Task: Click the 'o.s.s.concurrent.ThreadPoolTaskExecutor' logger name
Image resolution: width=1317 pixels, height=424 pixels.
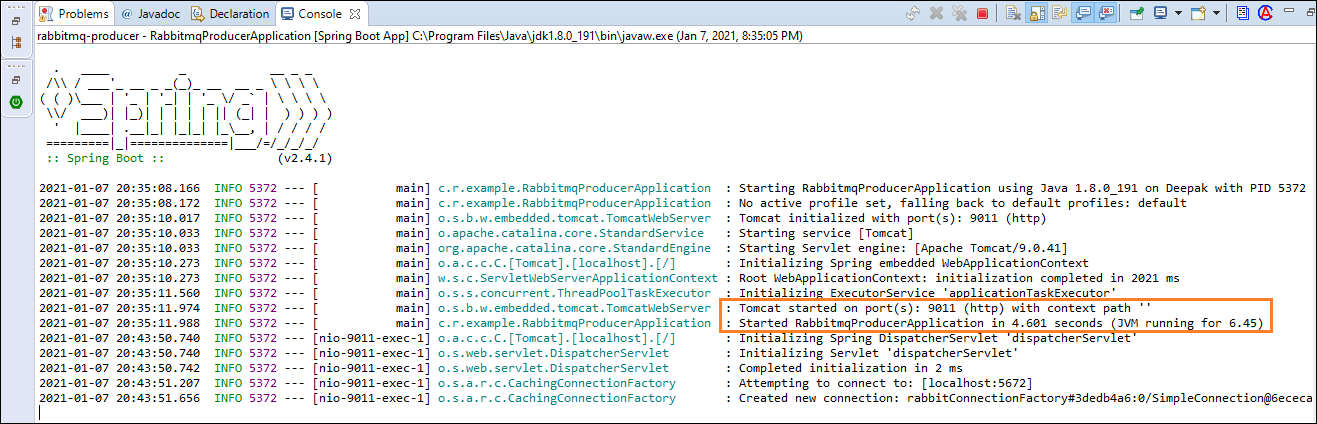Action: [574, 293]
